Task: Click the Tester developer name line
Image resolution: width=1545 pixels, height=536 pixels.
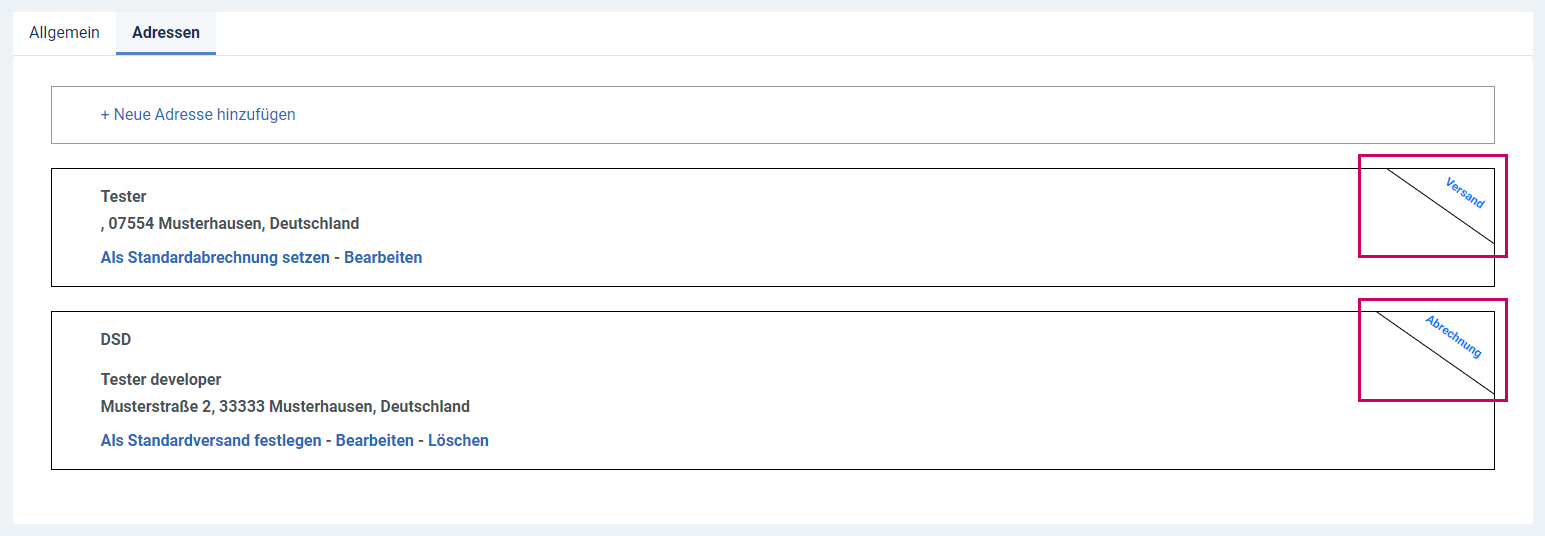Action: click(161, 379)
